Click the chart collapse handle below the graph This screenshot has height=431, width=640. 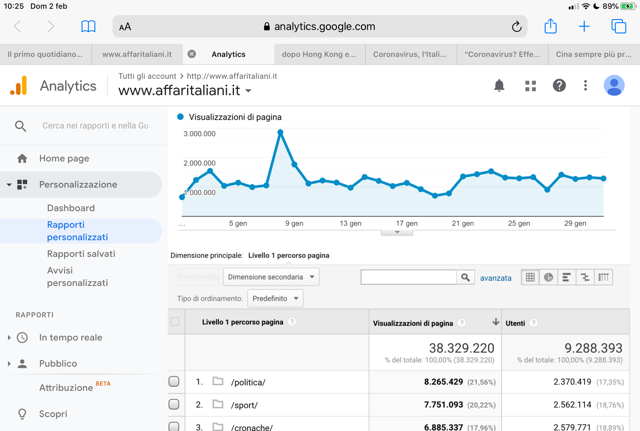(x=397, y=233)
